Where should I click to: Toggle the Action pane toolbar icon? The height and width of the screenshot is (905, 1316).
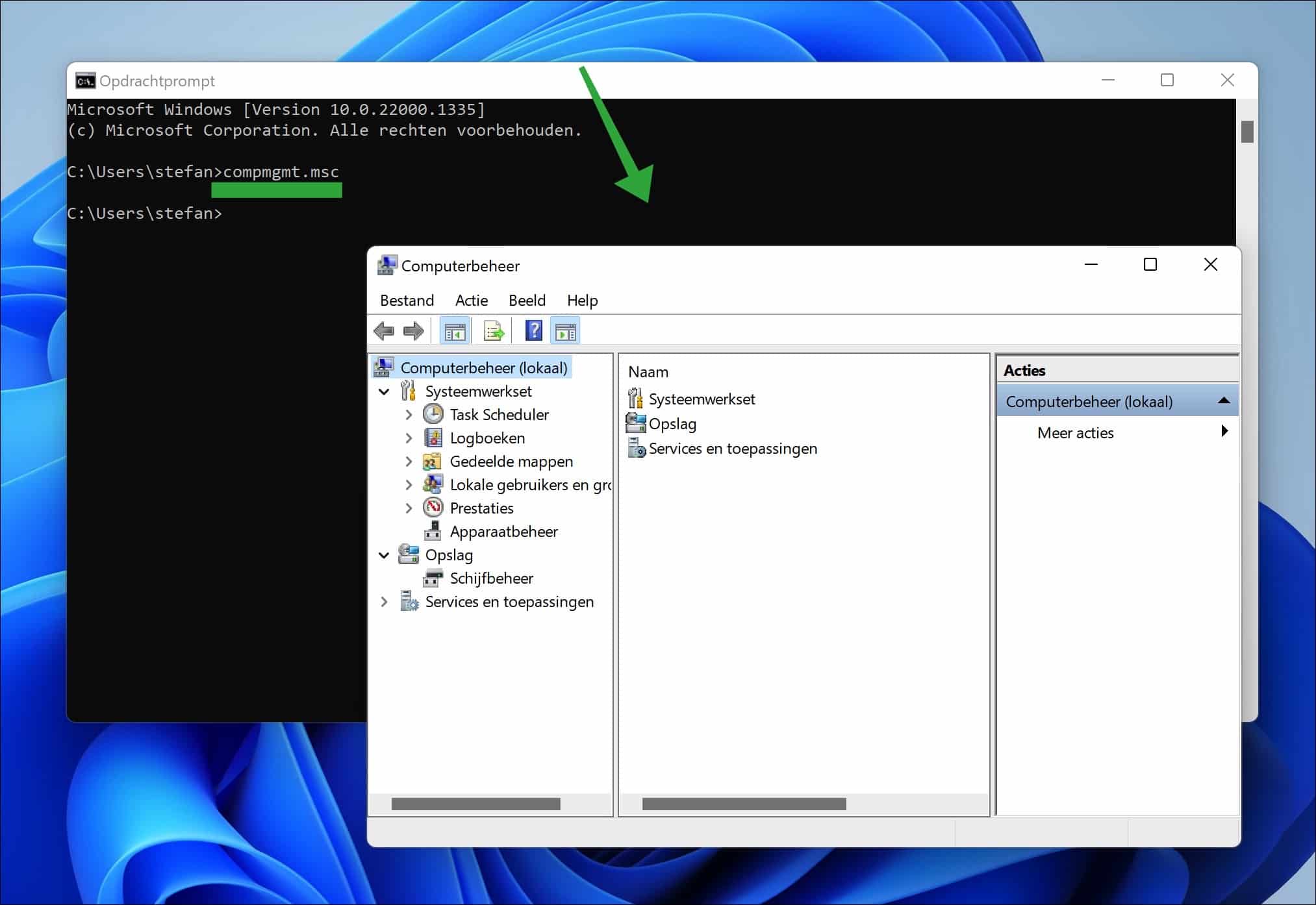[565, 332]
